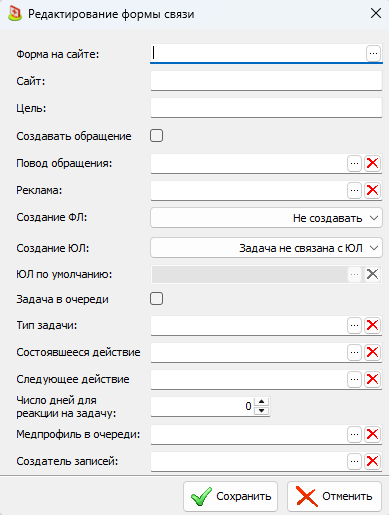Image resolution: width=389 pixels, height=515 pixels.
Task: Click the Задача в очереди label
Action: (x=62, y=299)
